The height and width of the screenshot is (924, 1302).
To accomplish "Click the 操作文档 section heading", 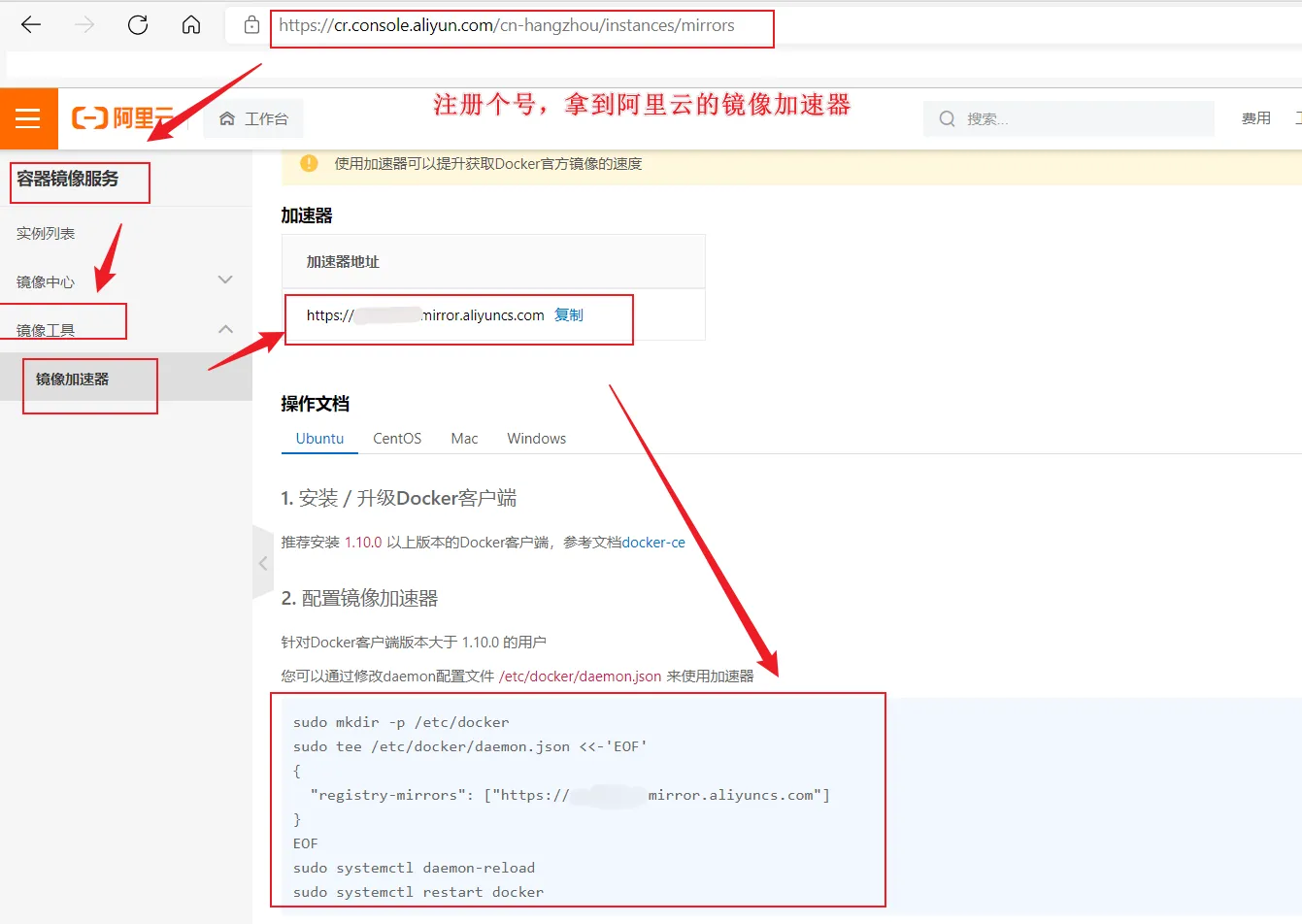I will pyautogui.click(x=315, y=404).
